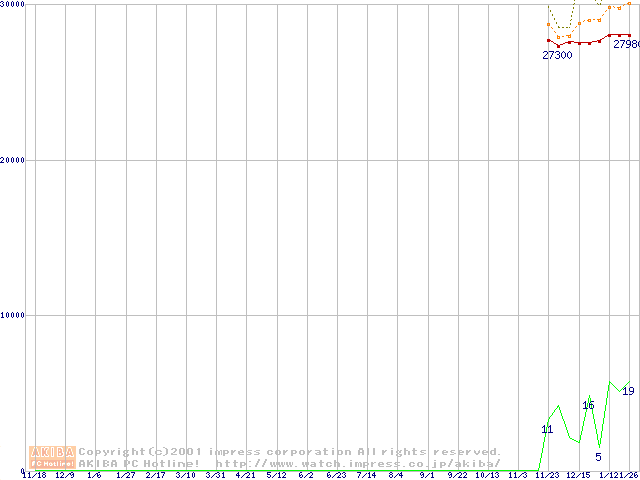Select the 12/15 date on the x-axis

tap(578, 475)
